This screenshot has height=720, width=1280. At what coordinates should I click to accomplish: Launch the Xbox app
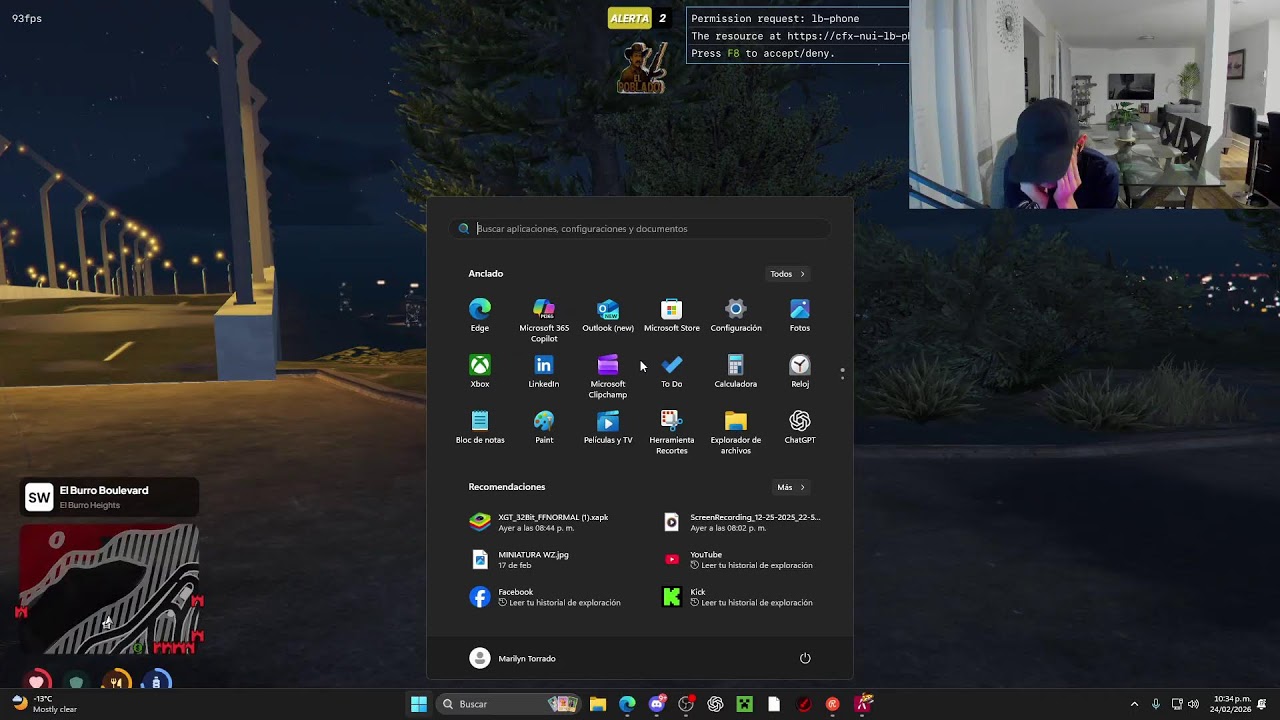coord(480,371)
